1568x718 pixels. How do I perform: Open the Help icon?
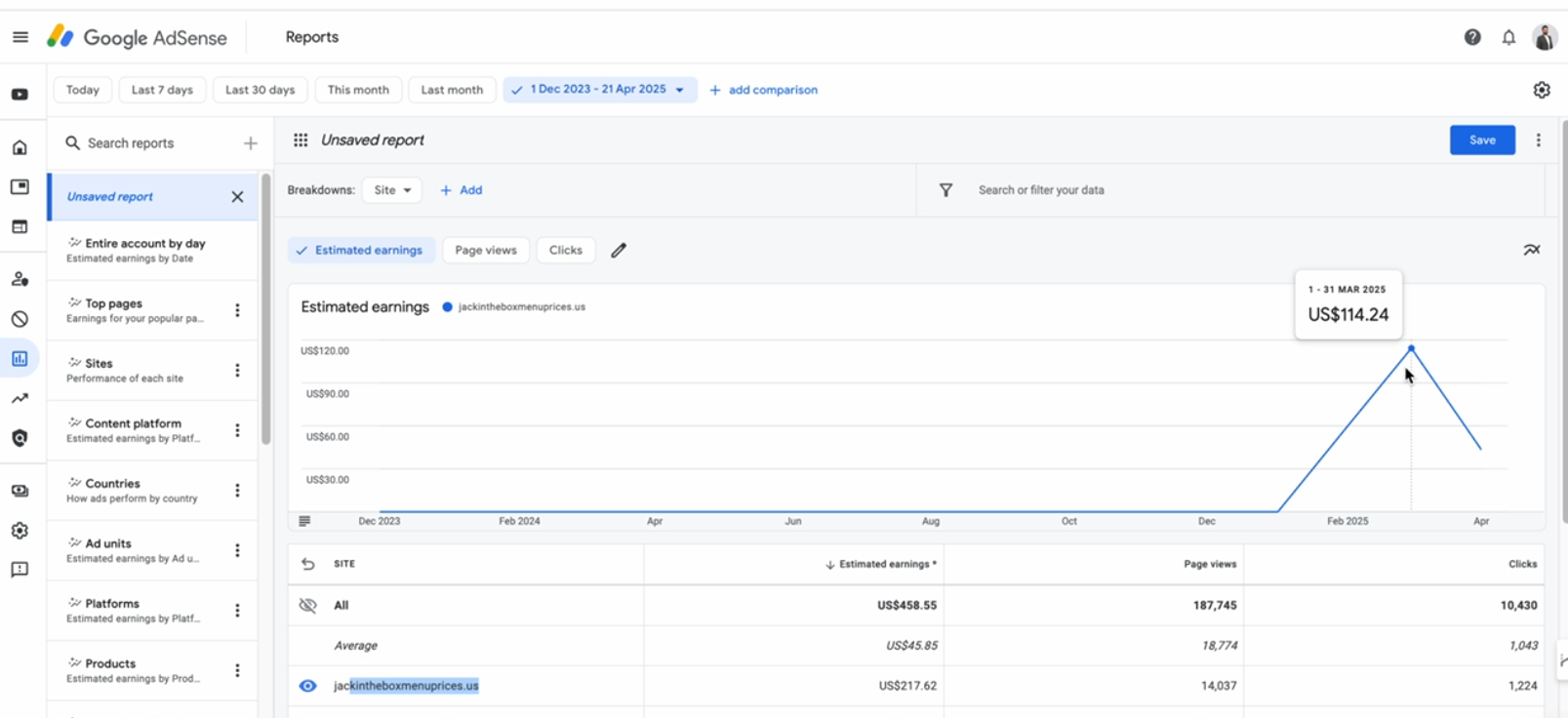coord(1472,37)
